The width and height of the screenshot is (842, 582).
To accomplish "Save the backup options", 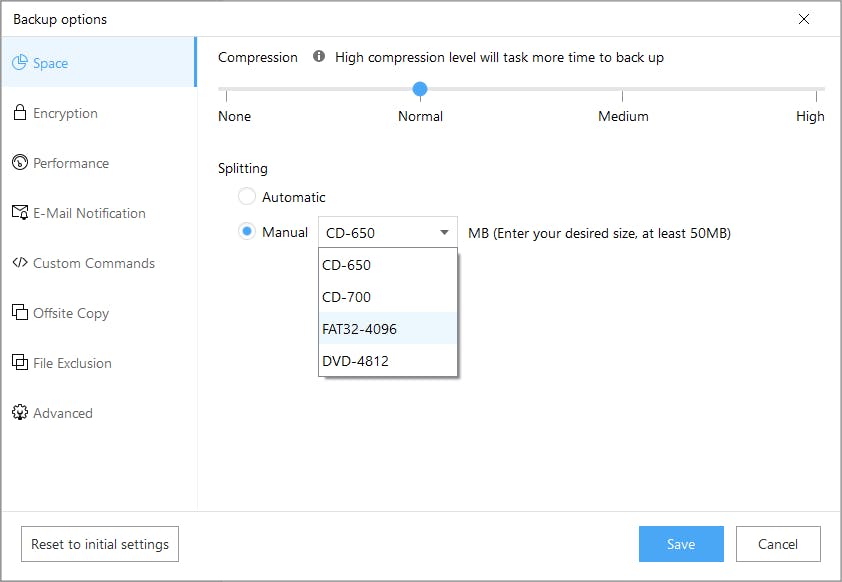I will click(x=680, y=544).
